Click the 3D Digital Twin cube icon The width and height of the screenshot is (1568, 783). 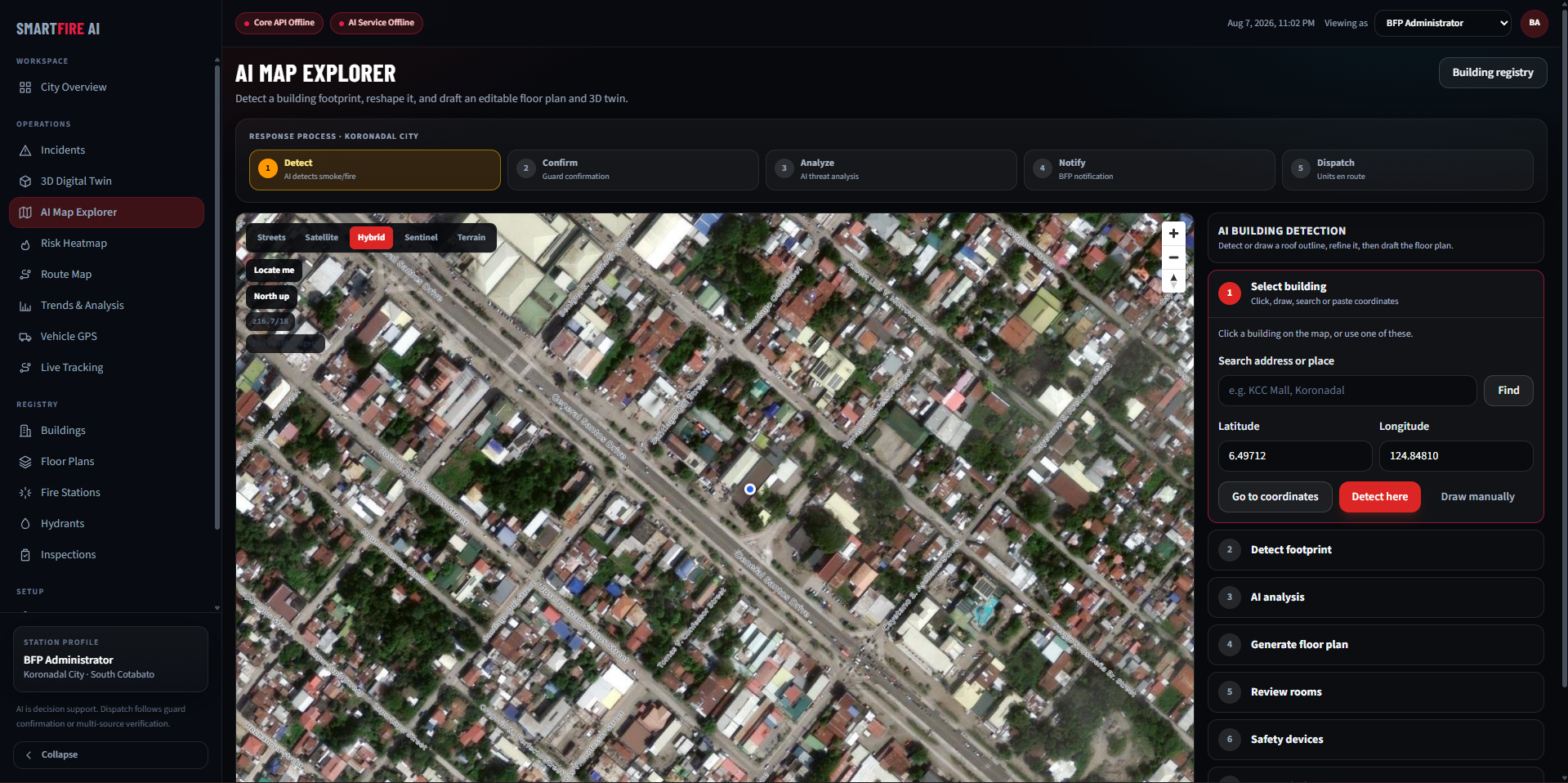pos(25,181)
